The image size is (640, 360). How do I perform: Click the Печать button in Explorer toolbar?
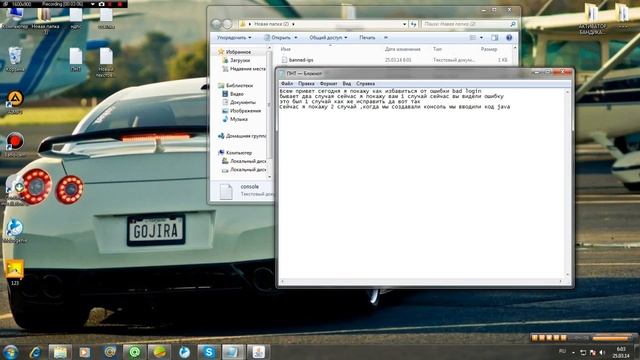pyautogui.click(x=367, y=38)
